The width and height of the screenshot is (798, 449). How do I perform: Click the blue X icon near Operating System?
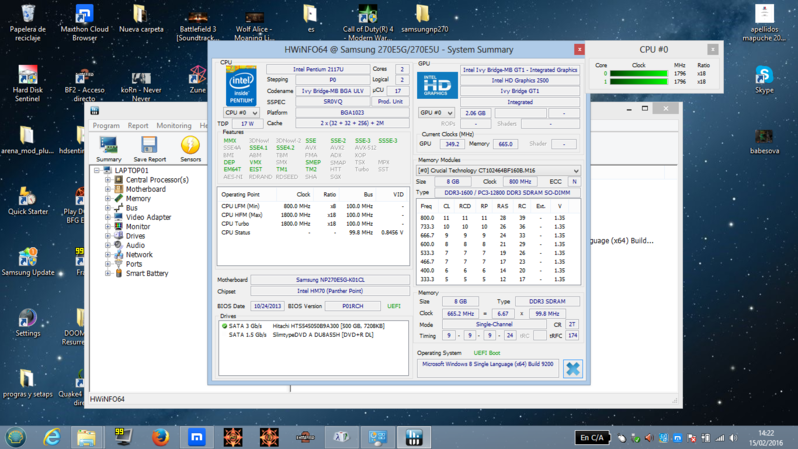(573, 369)
